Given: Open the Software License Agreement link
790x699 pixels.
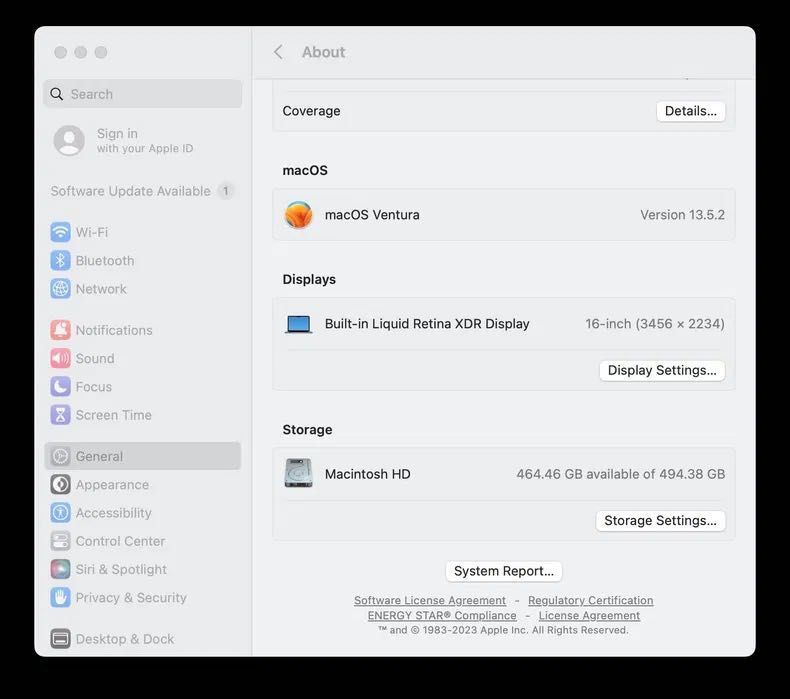Looking at the screenshot, I should (430, 600).
